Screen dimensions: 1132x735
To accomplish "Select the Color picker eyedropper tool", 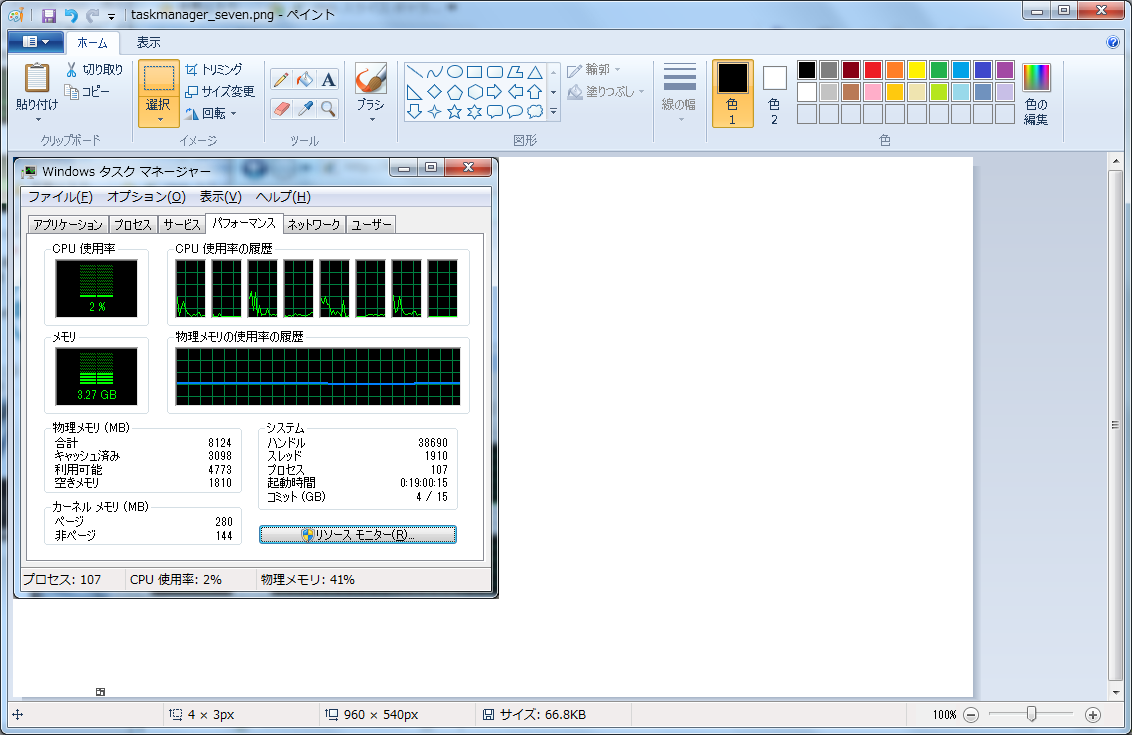I will [305, 108].
